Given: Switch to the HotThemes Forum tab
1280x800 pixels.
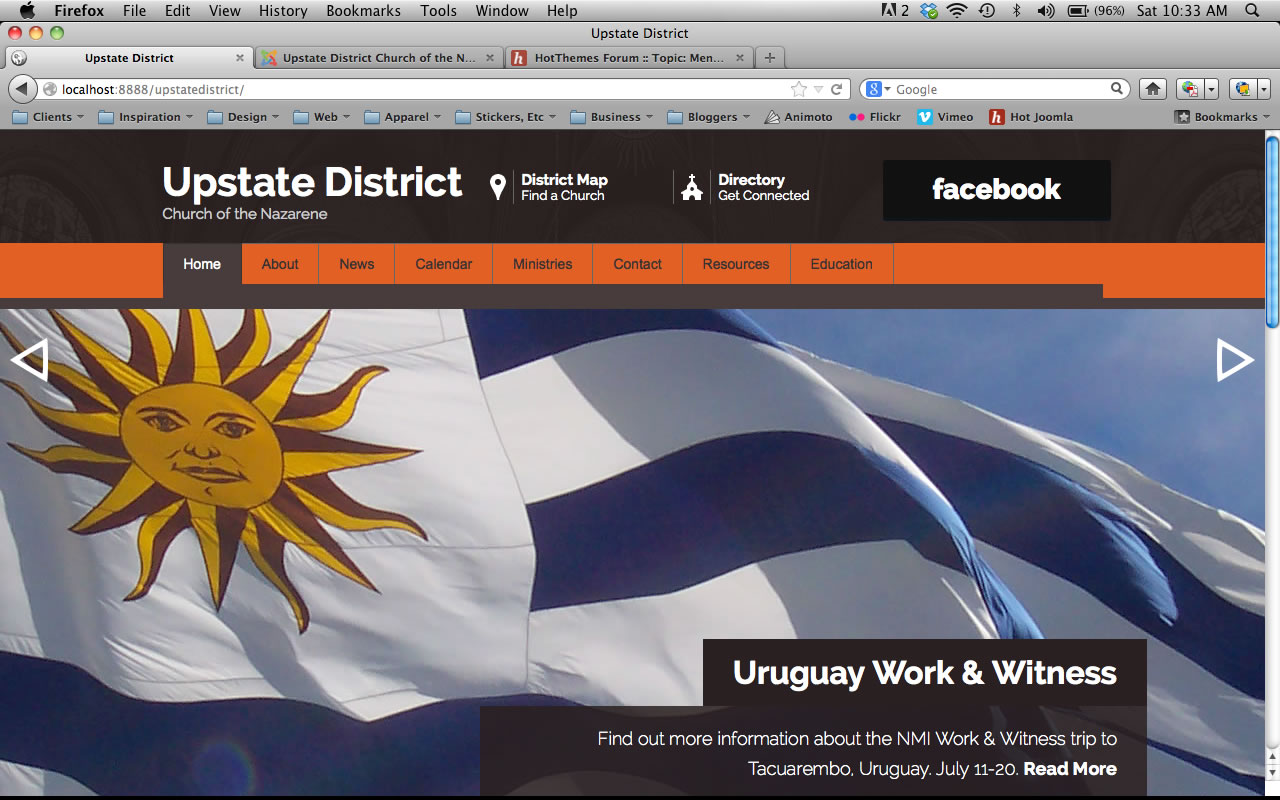Looking at the screenshot, I should tap(629, 58).
